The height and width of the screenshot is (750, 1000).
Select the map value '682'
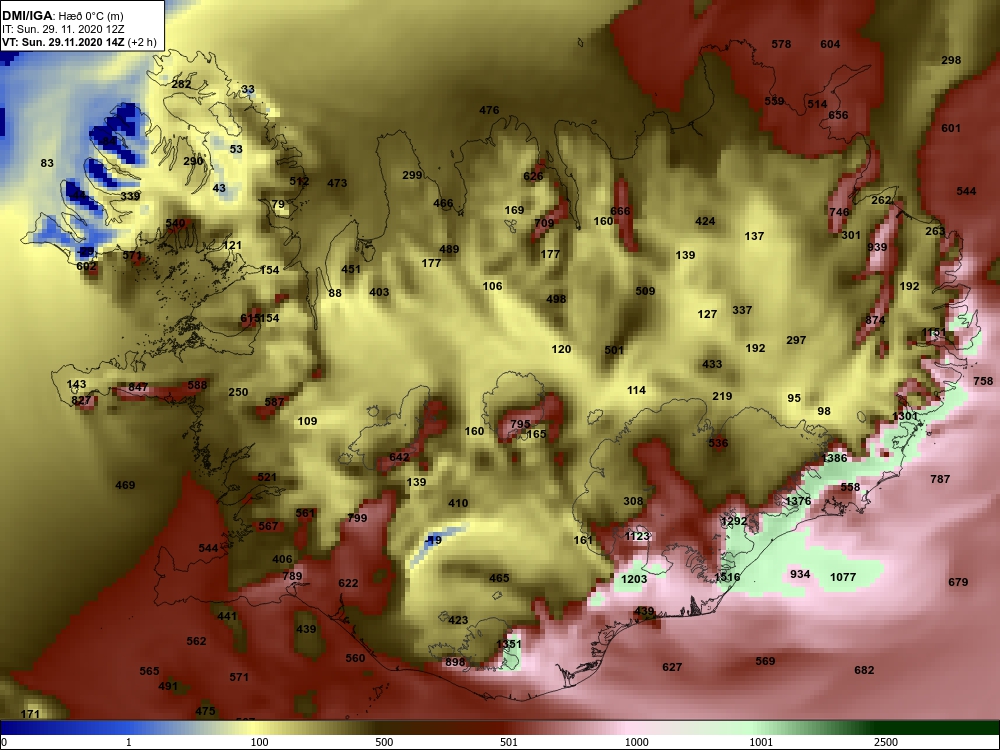click(864, 670)
